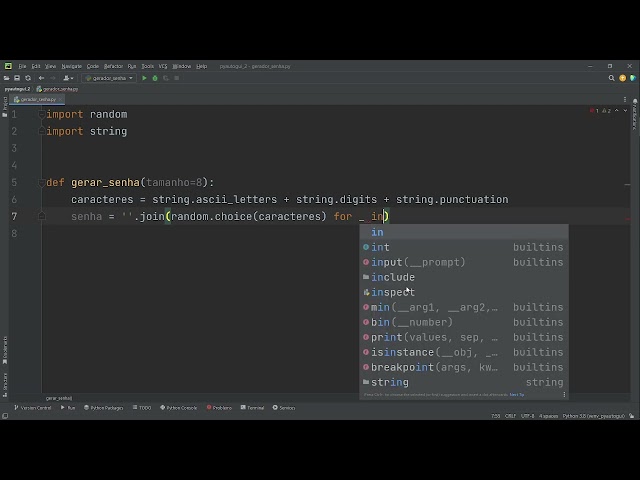The image size is (640, 480).
Task: Choose 'int' builtins completion suggestion
Action: click(x=464, y=247)
